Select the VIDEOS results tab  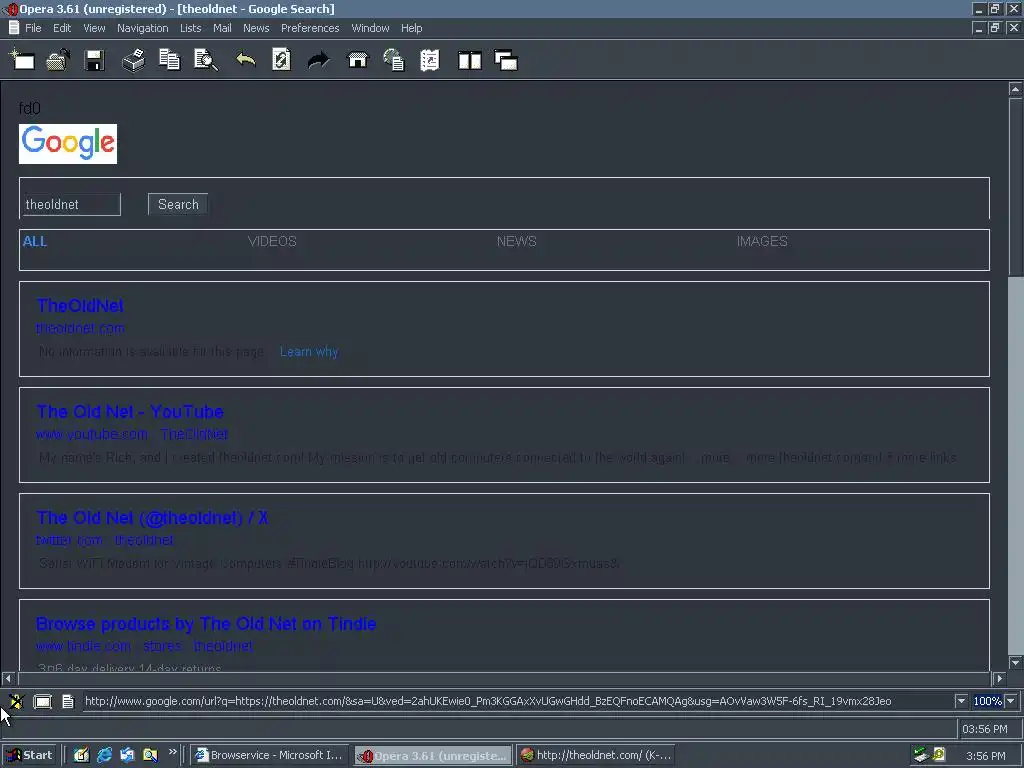[272, 242]
